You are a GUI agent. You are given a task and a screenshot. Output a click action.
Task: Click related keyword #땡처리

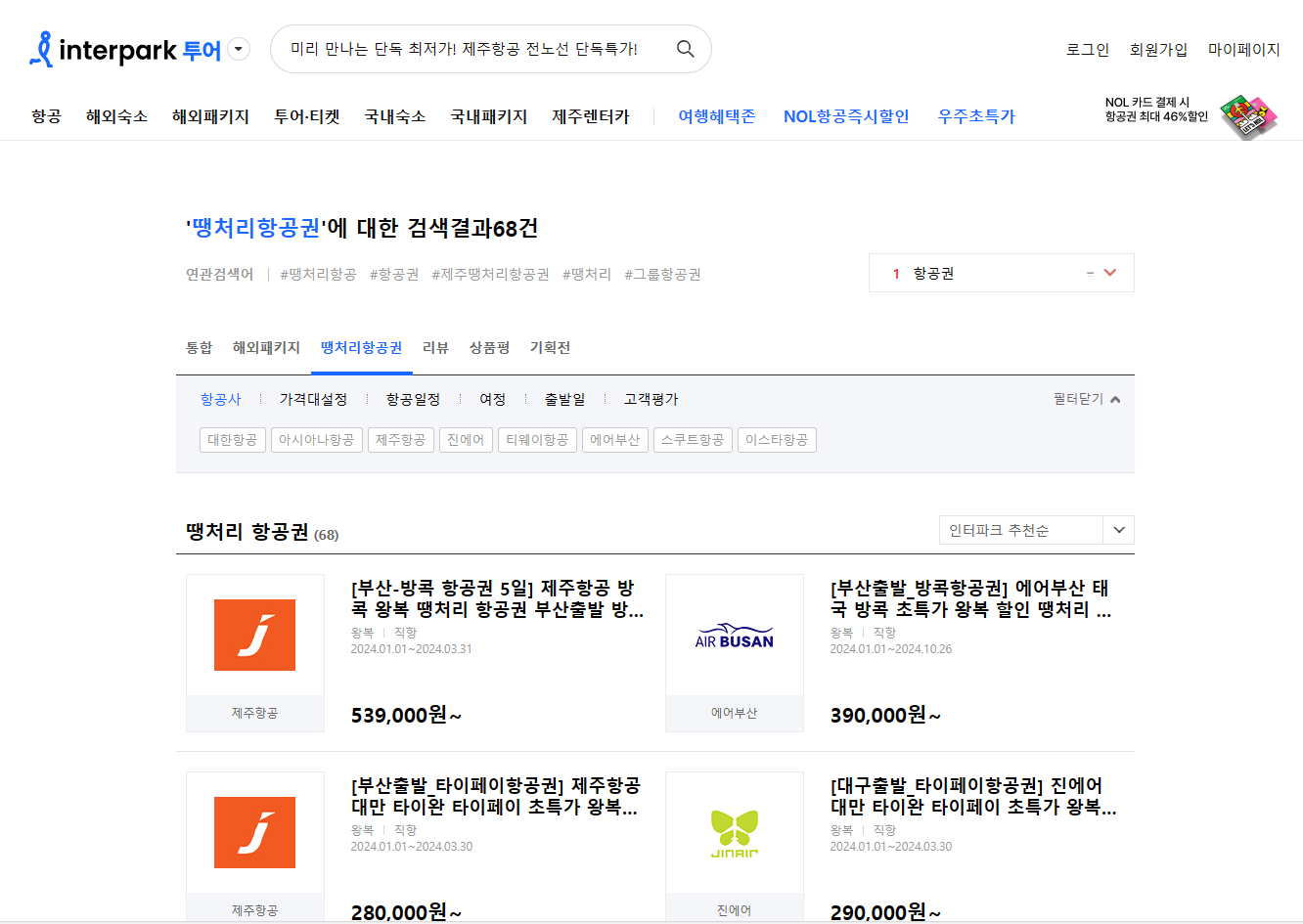coord(587,275)
